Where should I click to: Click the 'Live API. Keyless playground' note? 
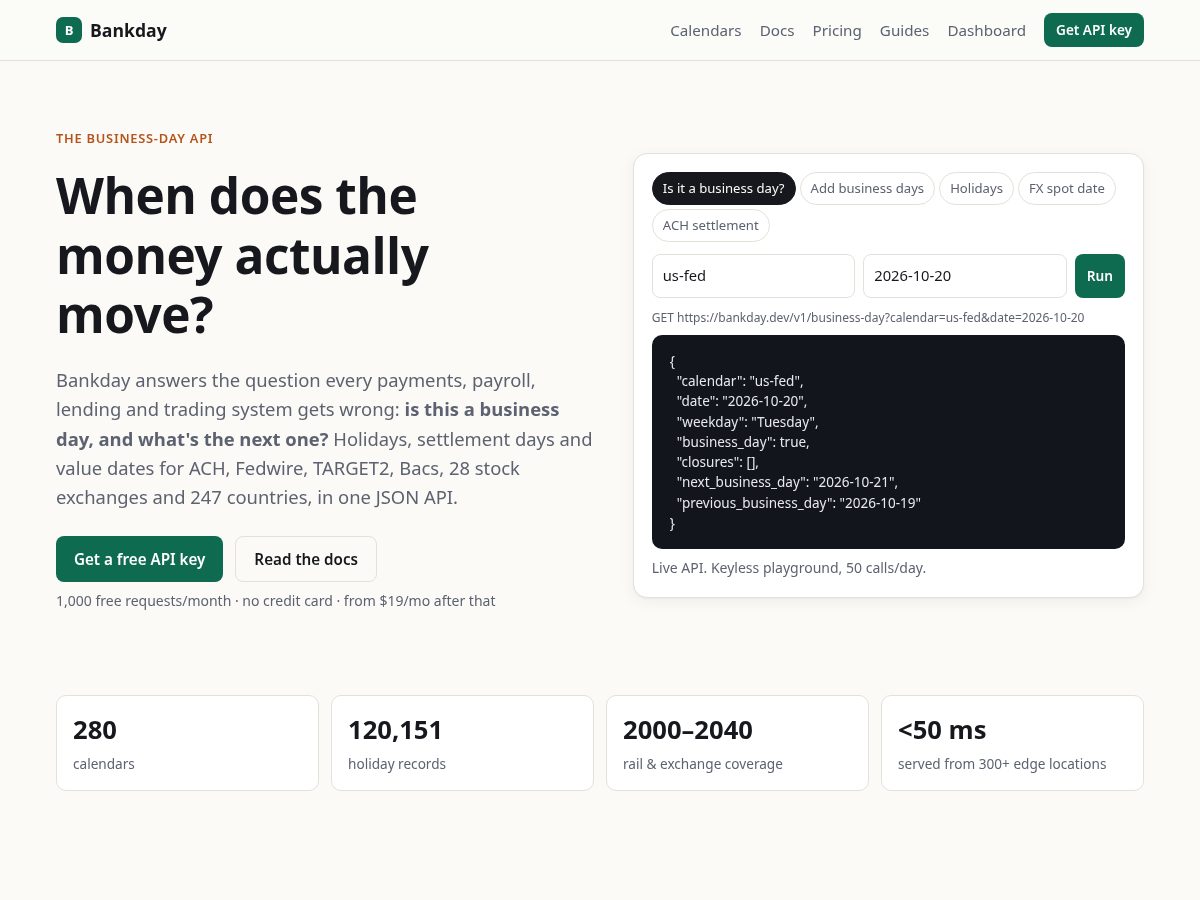click(x=789, y=568)
